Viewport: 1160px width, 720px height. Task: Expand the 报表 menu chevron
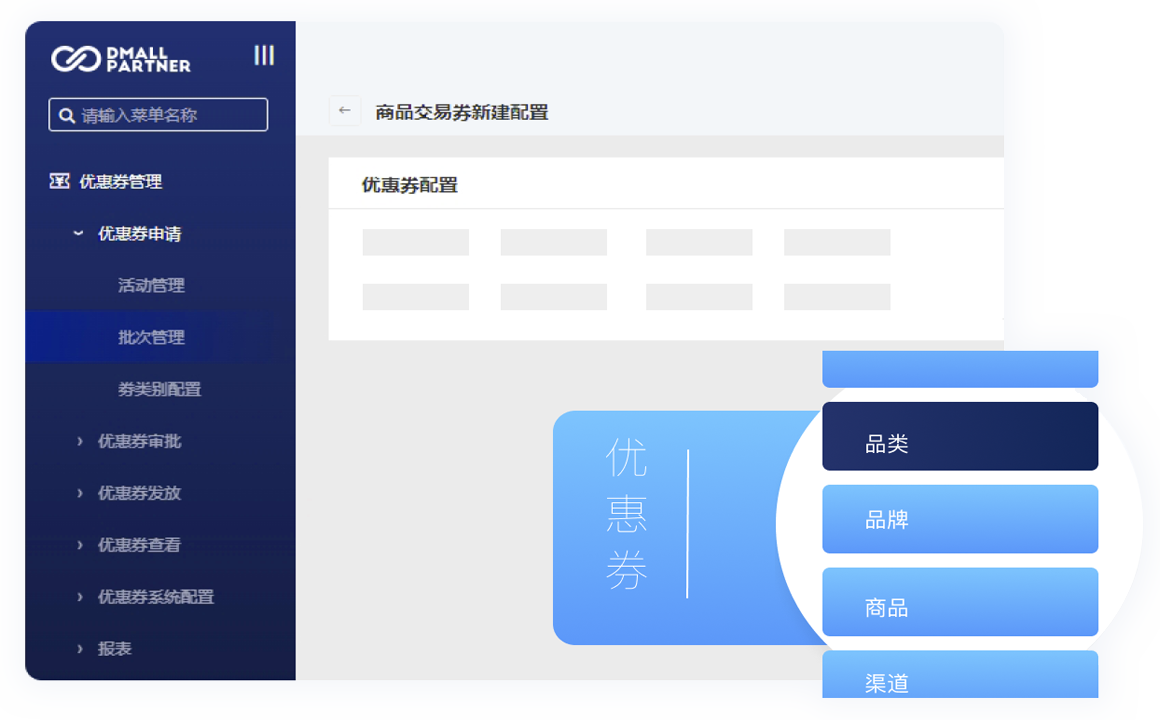[80, 649]
